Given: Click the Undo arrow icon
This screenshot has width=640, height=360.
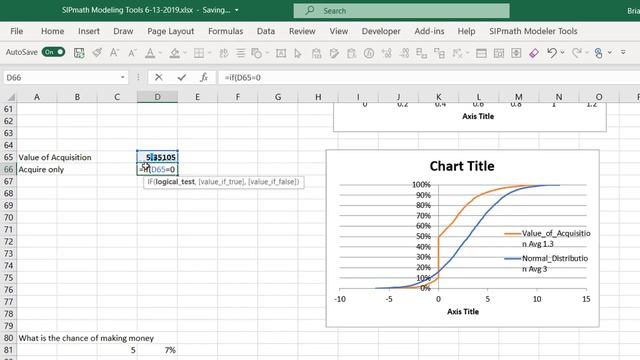Looking at the screenshot, I should (552, 53).
